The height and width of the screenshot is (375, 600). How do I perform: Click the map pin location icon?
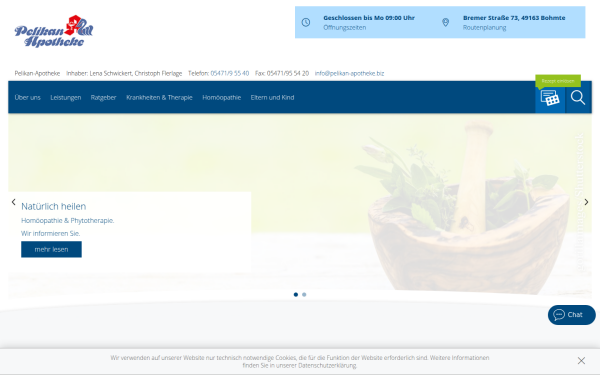point(445,22)
